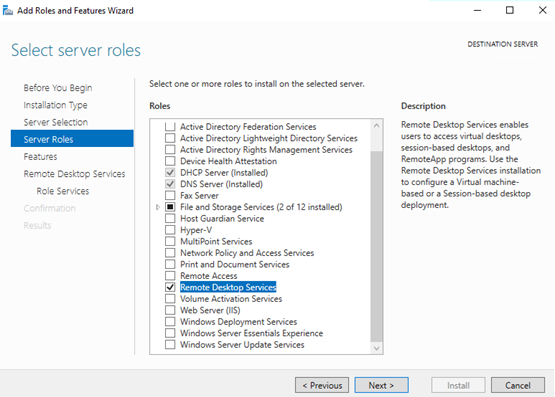Proceed with the Next button
The width and height of the screenshot is (555, 397).
point(381,385)
